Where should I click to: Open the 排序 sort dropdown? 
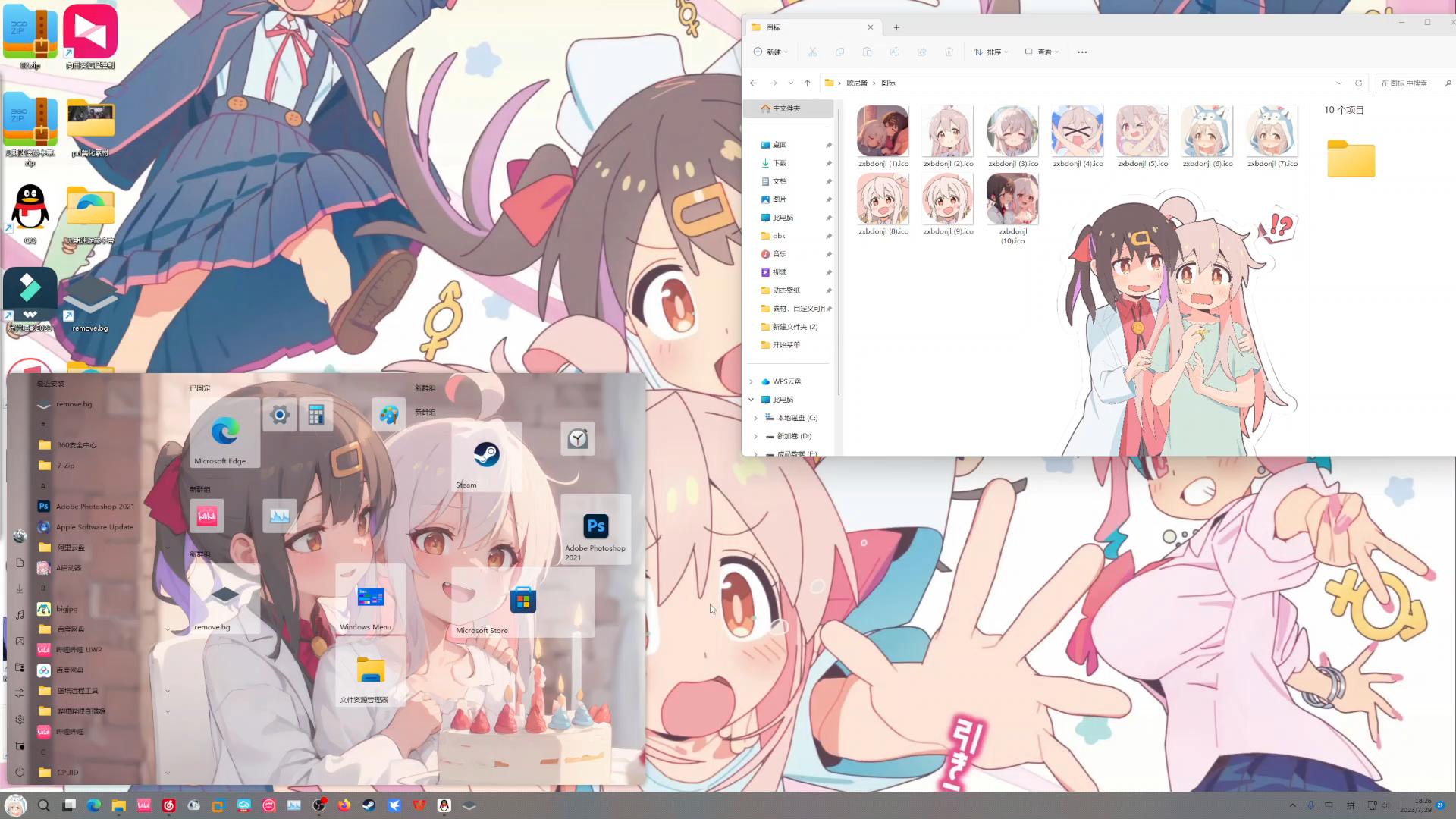click(990, 52)
